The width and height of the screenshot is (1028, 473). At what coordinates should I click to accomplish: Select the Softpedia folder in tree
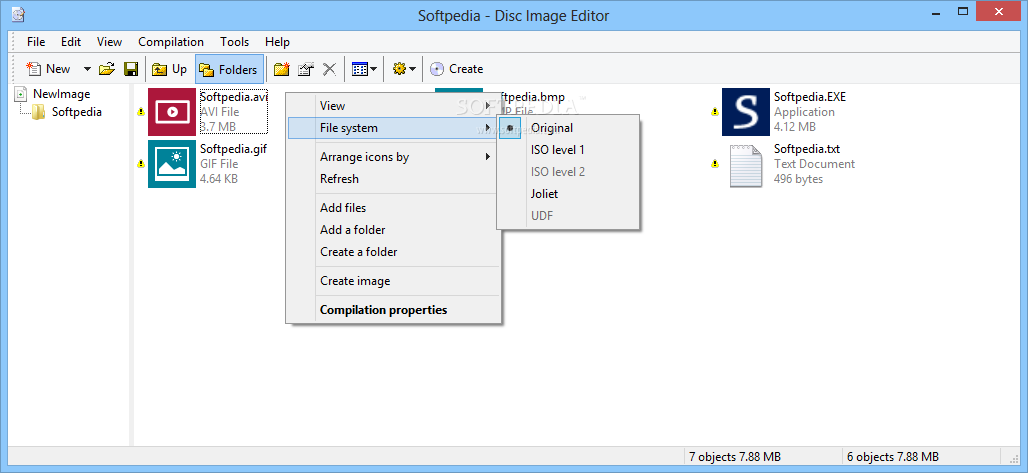click(x=77, y=112)
